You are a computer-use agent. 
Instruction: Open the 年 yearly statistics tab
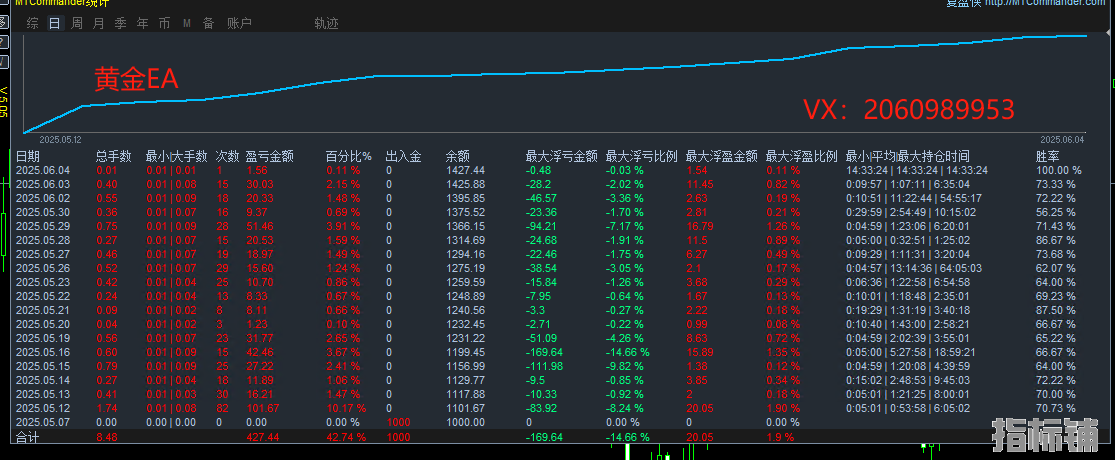click(x=142, y=23)
